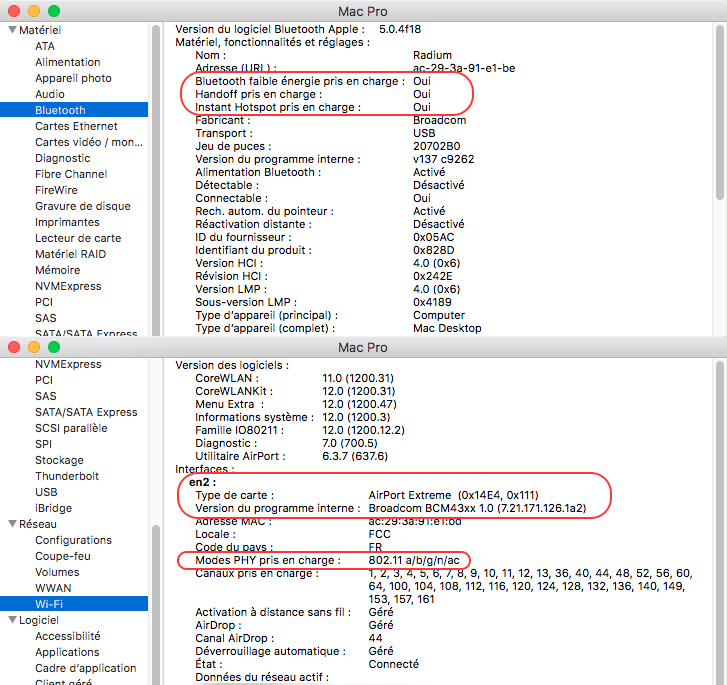Select the highlighted Bluetooth entry
Viewport: 727px width, 685px height.
click(x=74, y=110)
